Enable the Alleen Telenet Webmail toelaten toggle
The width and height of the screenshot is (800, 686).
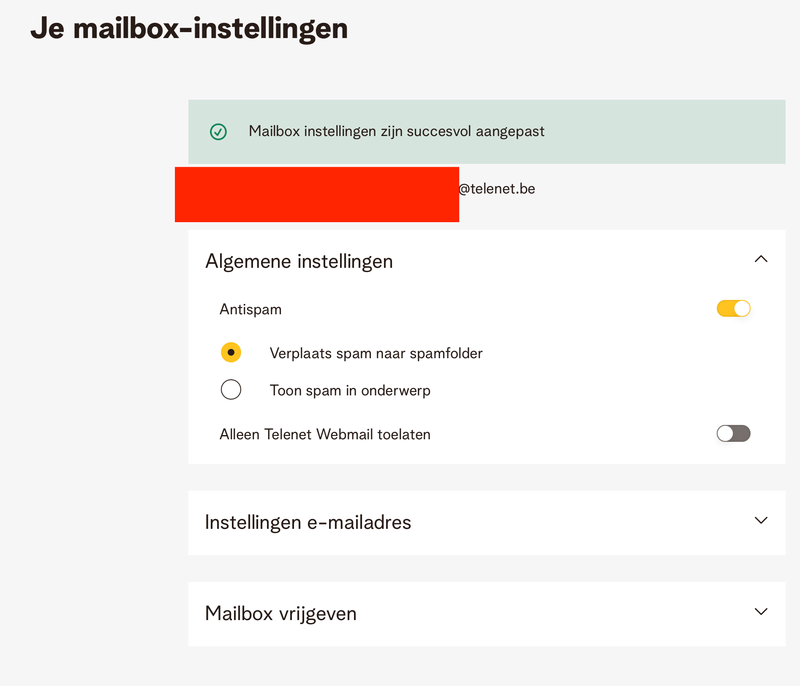coord(733,434)
